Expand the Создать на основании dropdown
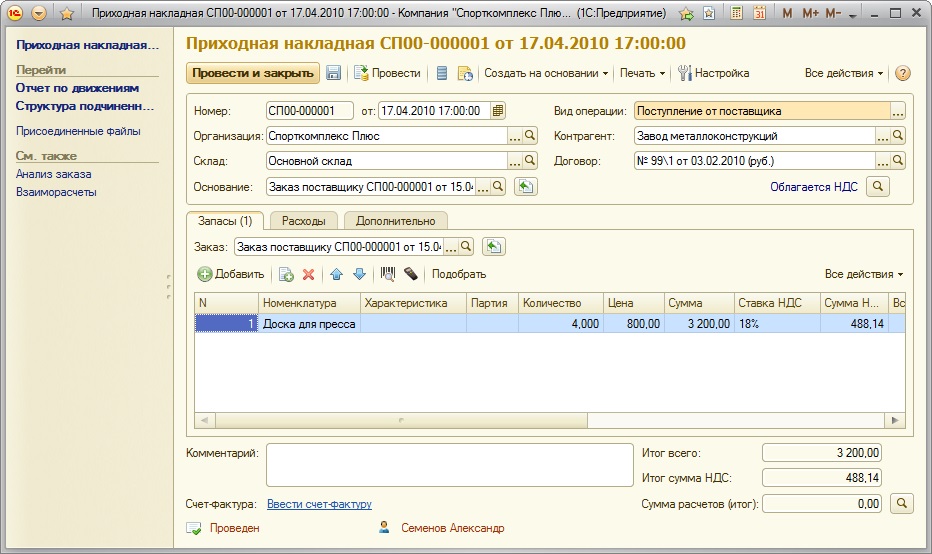The image size is (932, 554). (x=546, y=73)
